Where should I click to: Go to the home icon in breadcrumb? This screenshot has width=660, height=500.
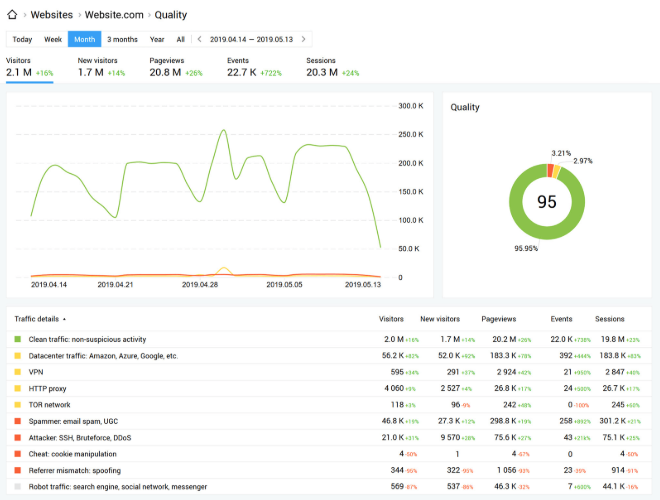click(x=12, y=15)
